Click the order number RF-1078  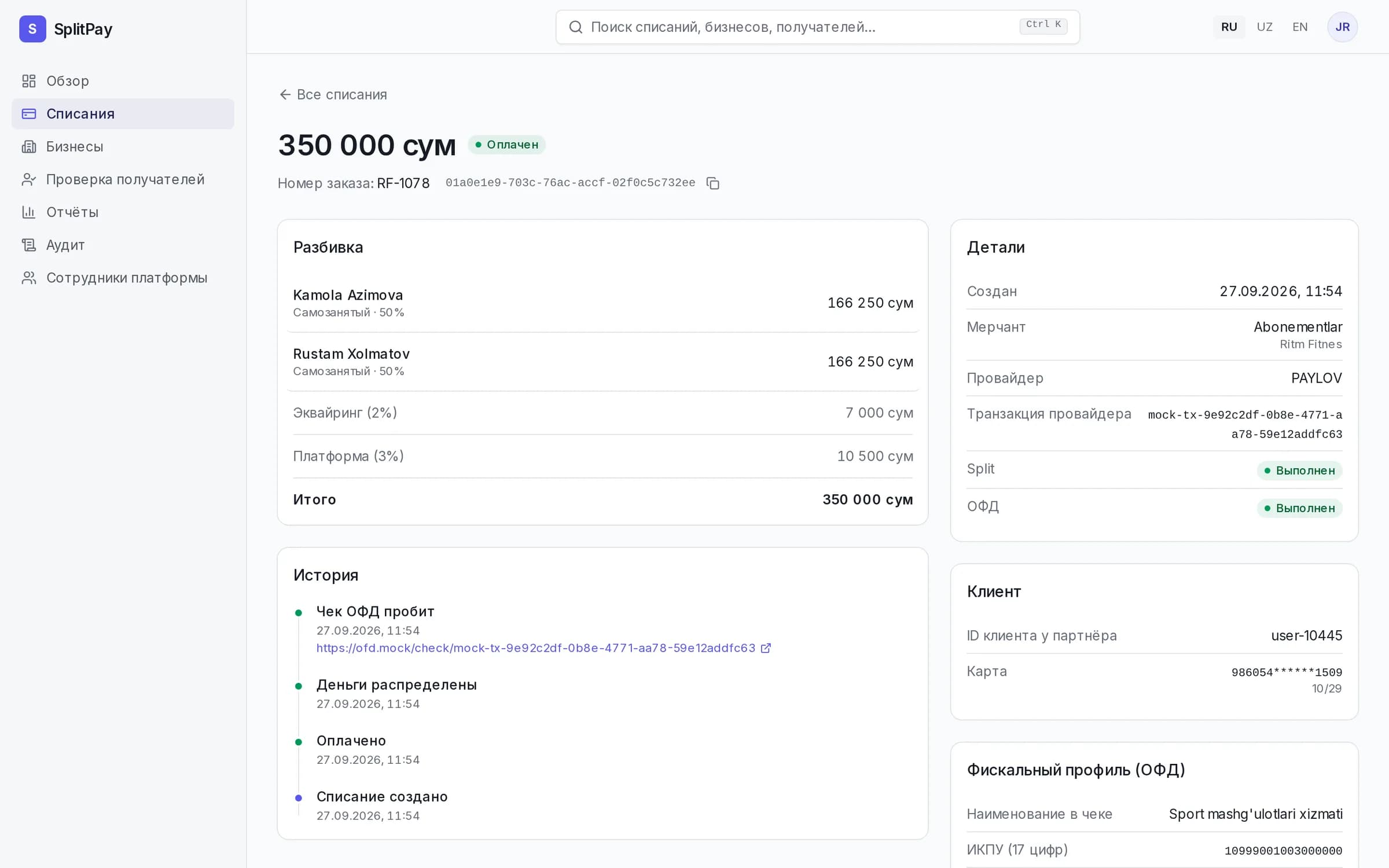click(403, 183)
